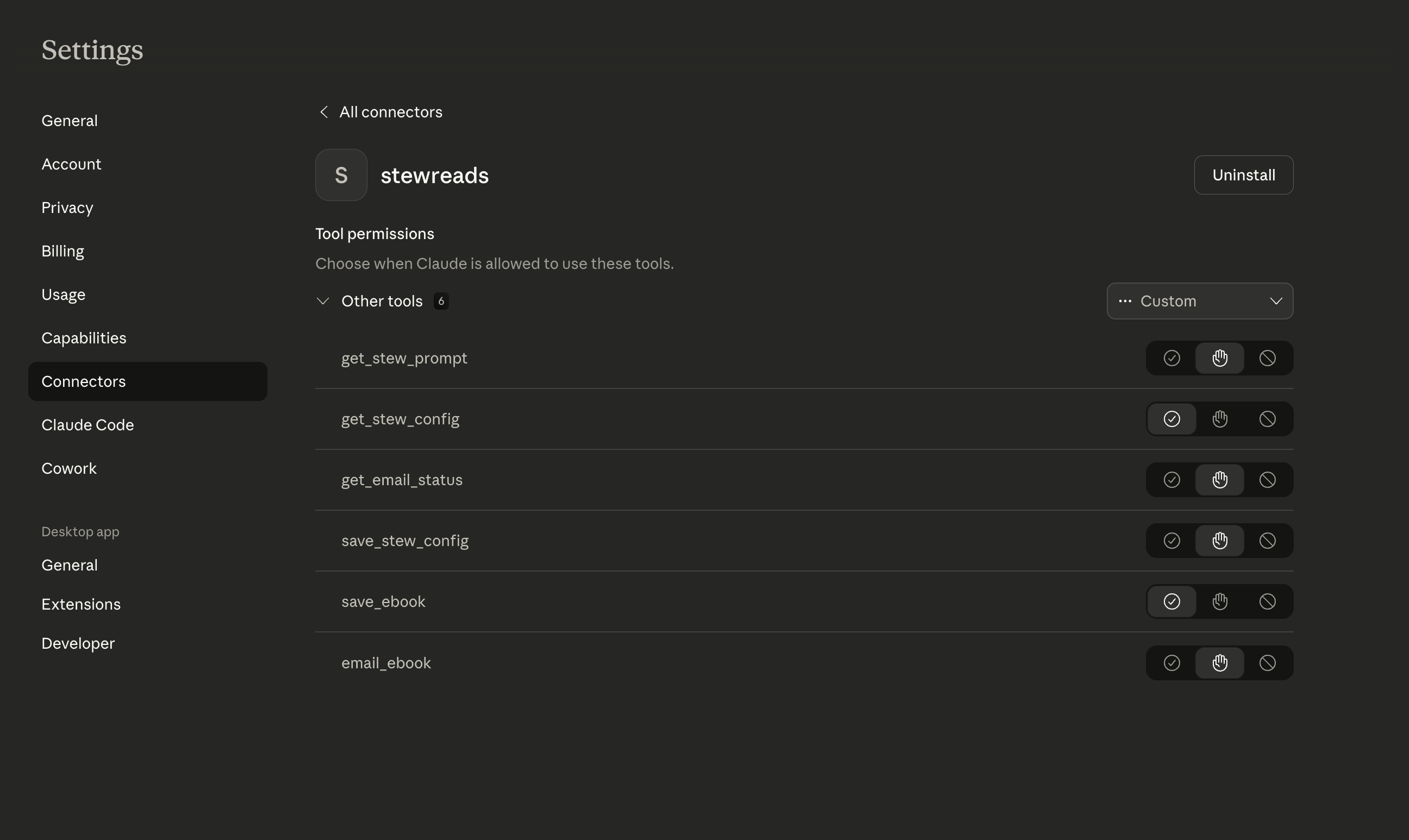Collapse the Other tools section
This screenshot has width=1409, height=840.
pos(323,301)
